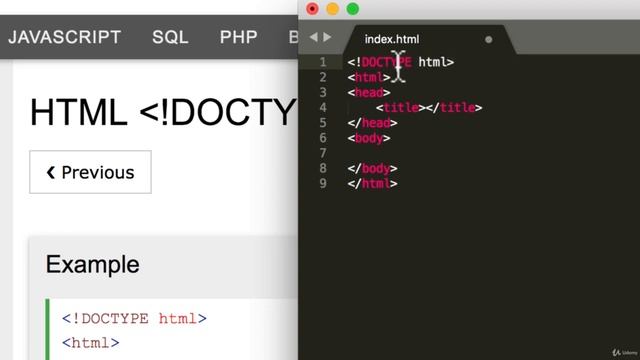This screenshot has height=360, width=640.
Task: Minimize the editor window with the yellow button
Action: (333, 9)
